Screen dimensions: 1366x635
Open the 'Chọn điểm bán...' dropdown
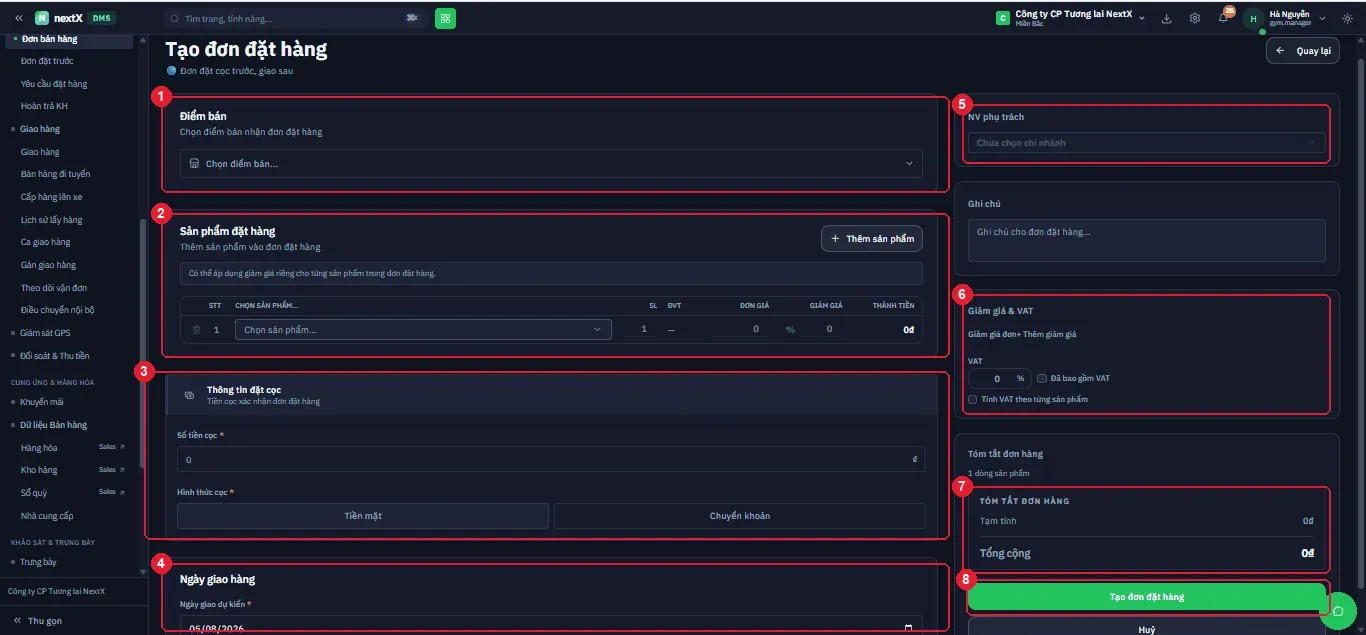tap(551, 163)
